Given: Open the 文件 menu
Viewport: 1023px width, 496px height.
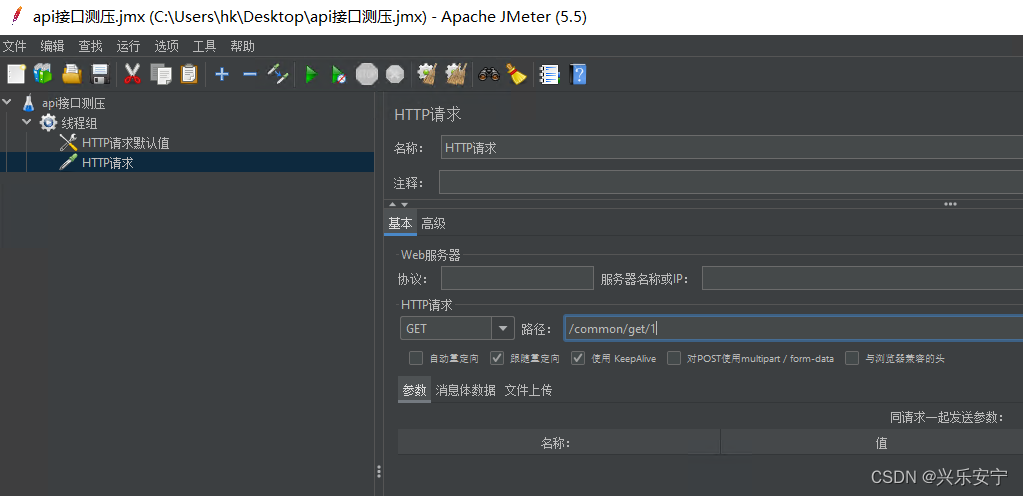Looking at the screenshot, I should [14, 46].
